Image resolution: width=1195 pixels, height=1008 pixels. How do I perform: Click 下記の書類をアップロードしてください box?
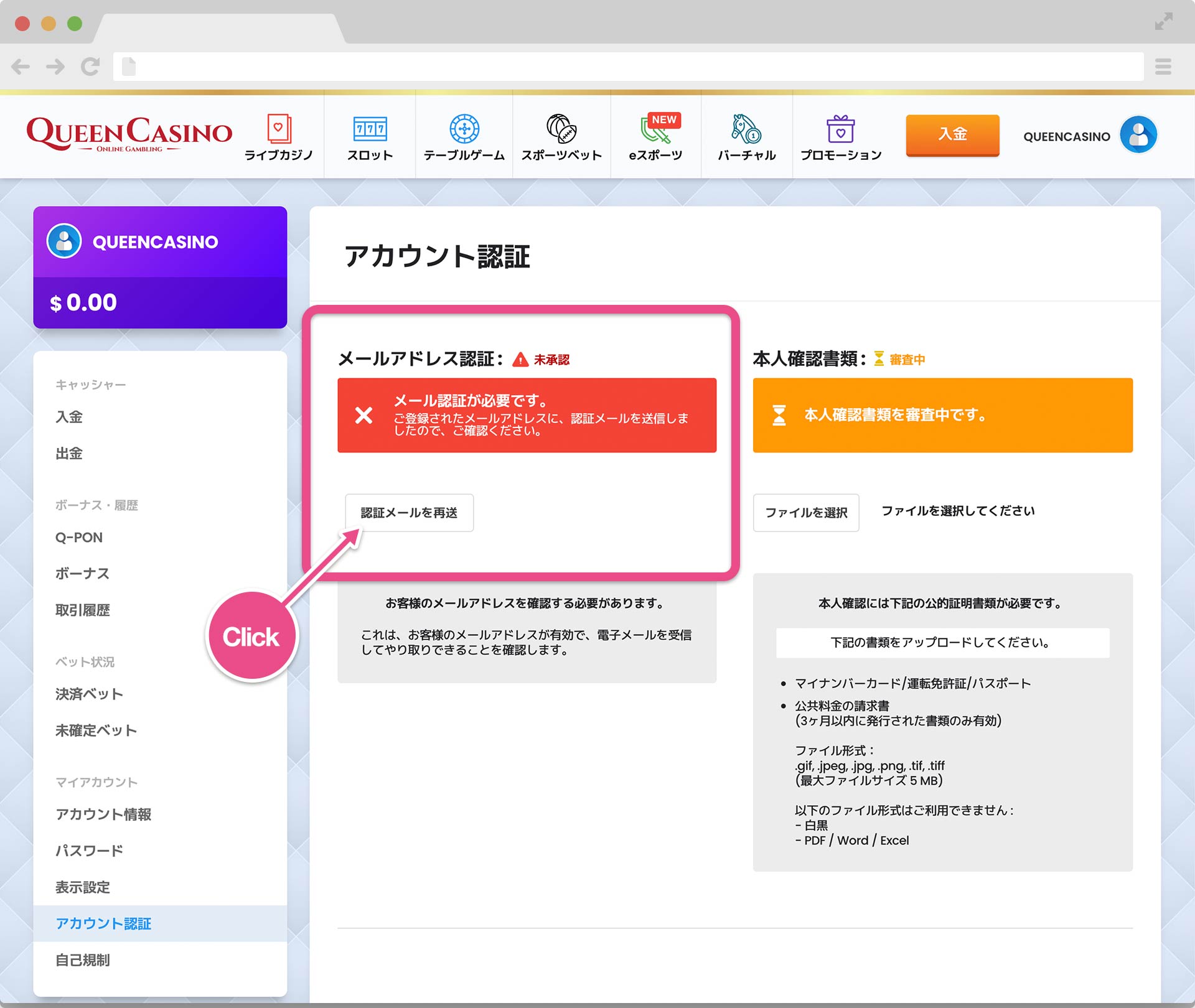tap(942, 643)
